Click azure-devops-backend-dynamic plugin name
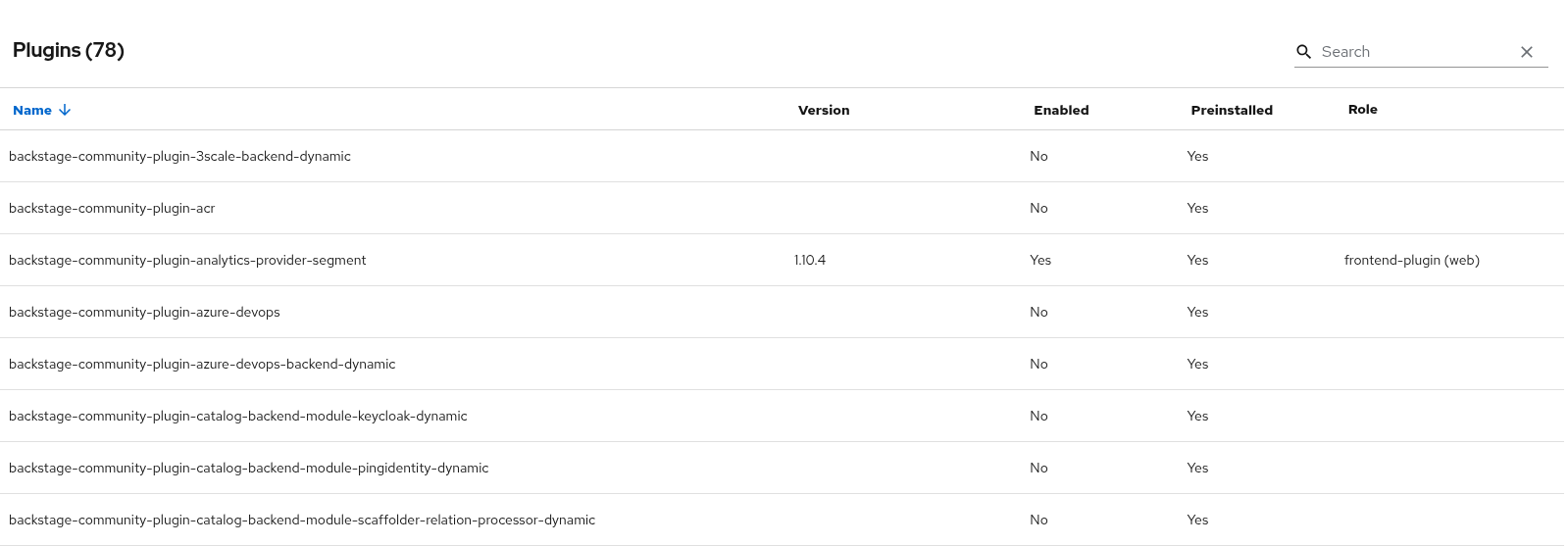 [202, 364]
